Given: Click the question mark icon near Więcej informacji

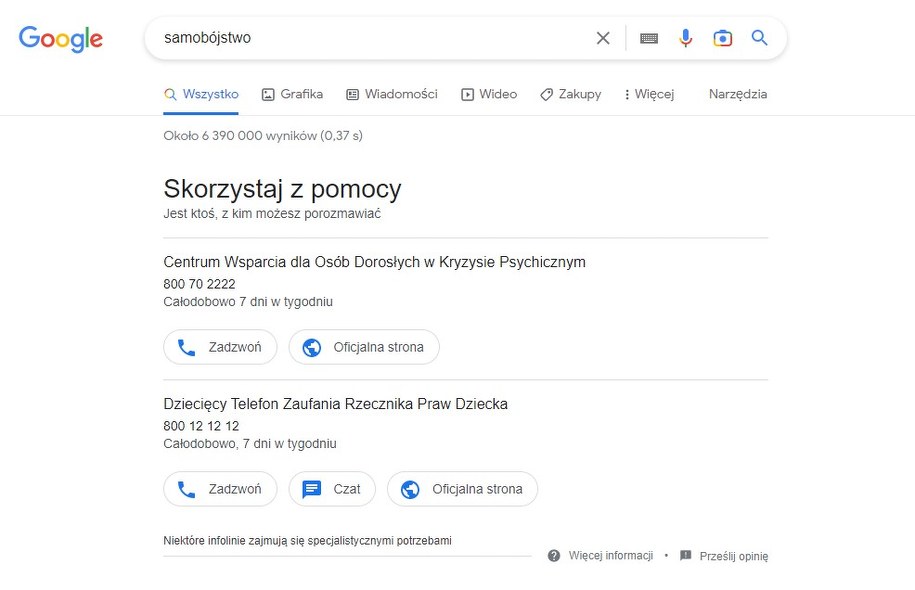Looking at the screenshot, I should tap(552, 555).
